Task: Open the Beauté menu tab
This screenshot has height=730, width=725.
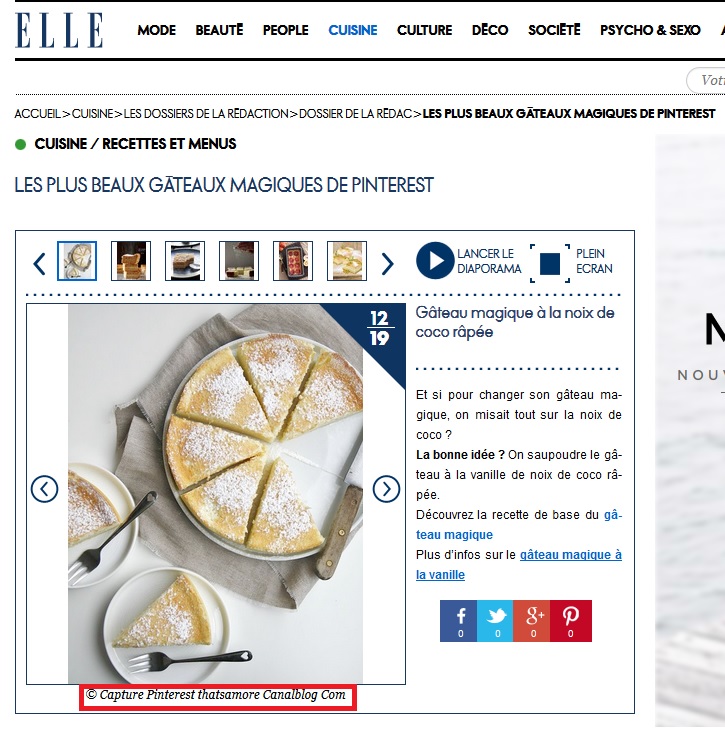Action: (x=219, y=30)
